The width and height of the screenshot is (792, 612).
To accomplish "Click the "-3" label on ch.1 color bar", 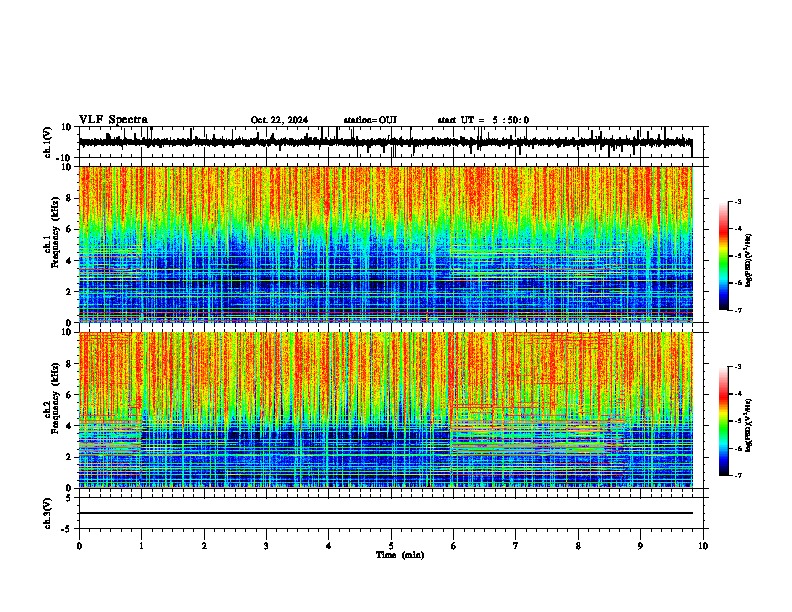I will point(737,201).
